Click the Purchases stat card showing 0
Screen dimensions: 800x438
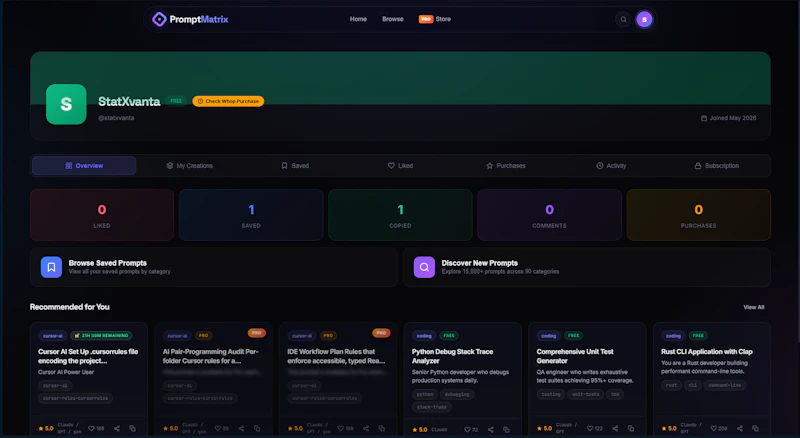[x=698, y=215]
